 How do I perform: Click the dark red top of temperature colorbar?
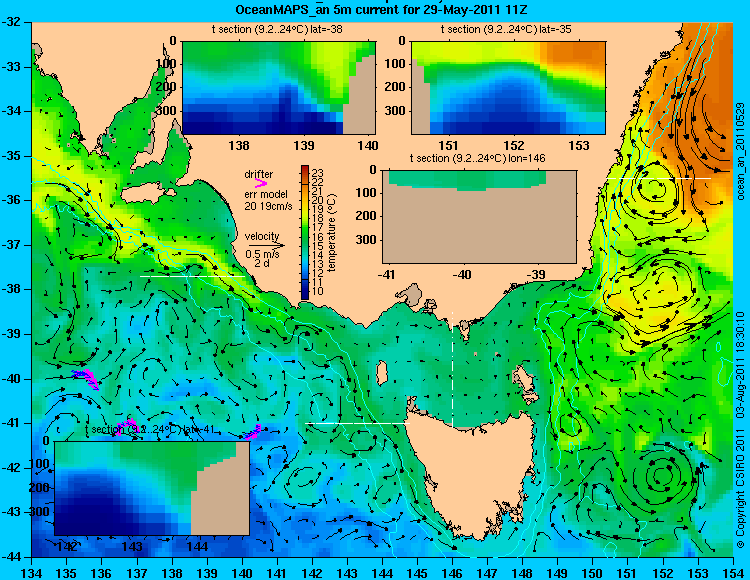point(305,169)
